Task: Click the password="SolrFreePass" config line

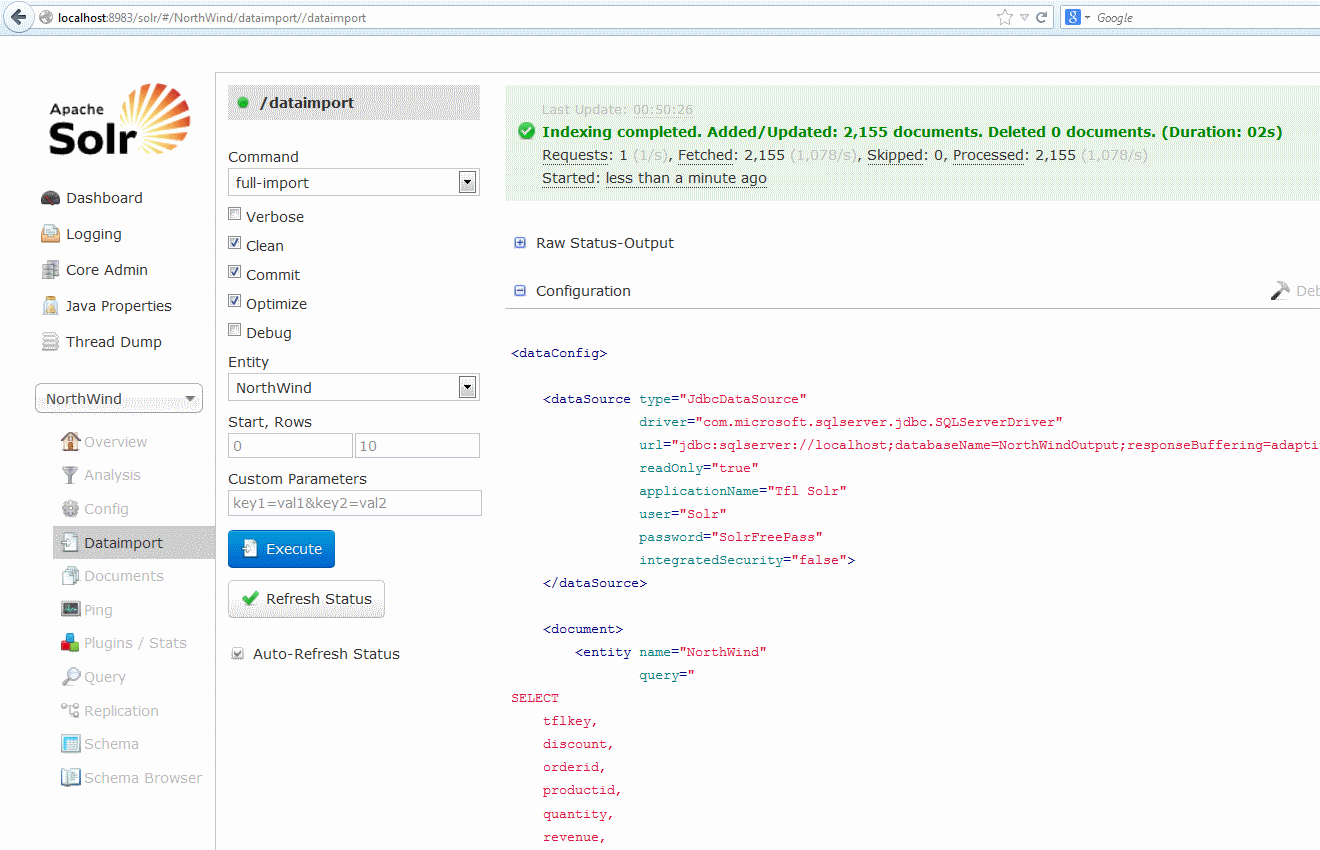Action: 731,537
